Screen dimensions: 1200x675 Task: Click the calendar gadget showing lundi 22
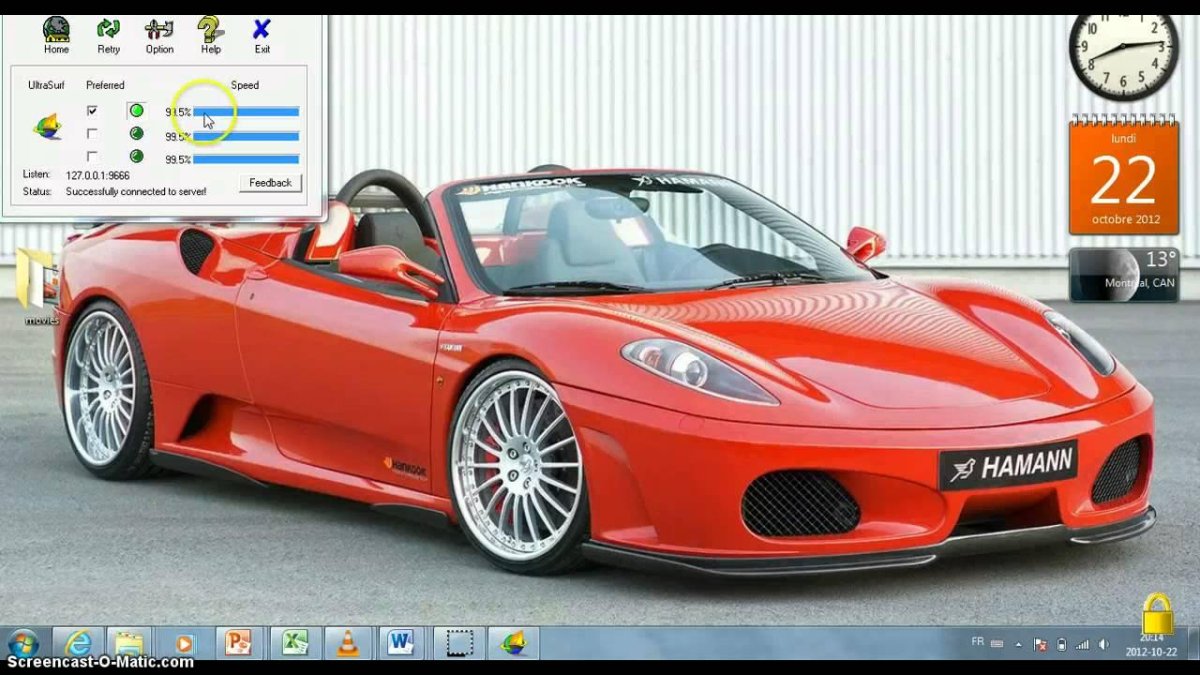pyautogui.click(x=1123, y=177)
